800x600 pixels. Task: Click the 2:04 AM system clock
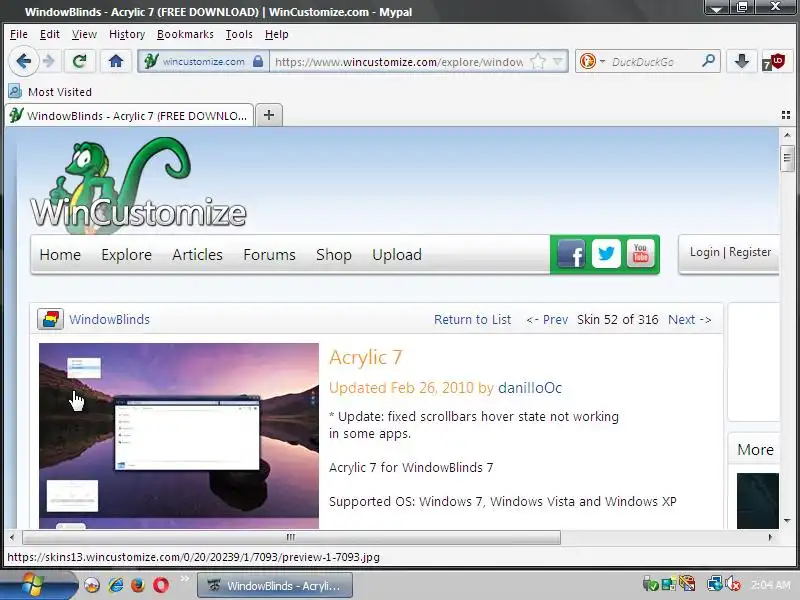770,585
